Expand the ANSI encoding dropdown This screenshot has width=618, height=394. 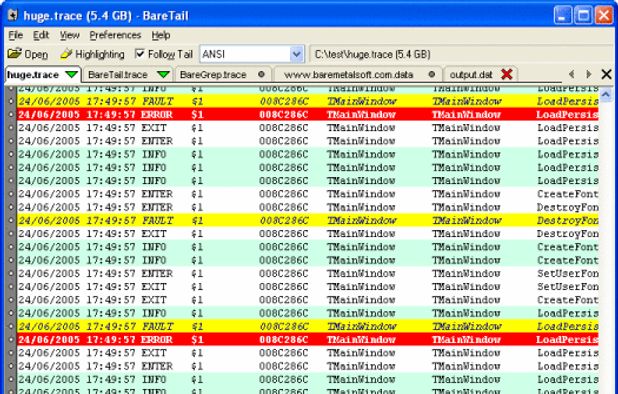(296, 54)
